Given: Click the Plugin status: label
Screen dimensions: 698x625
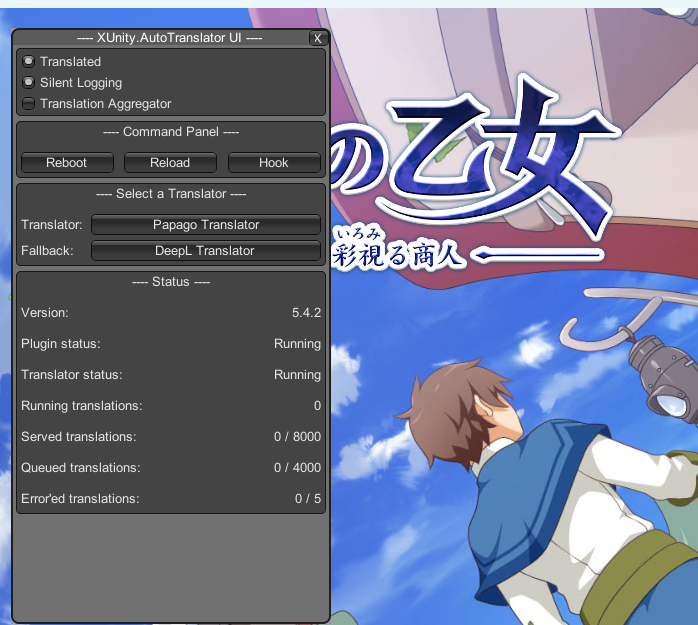Looking at the screenshot, I should point(61,344).
